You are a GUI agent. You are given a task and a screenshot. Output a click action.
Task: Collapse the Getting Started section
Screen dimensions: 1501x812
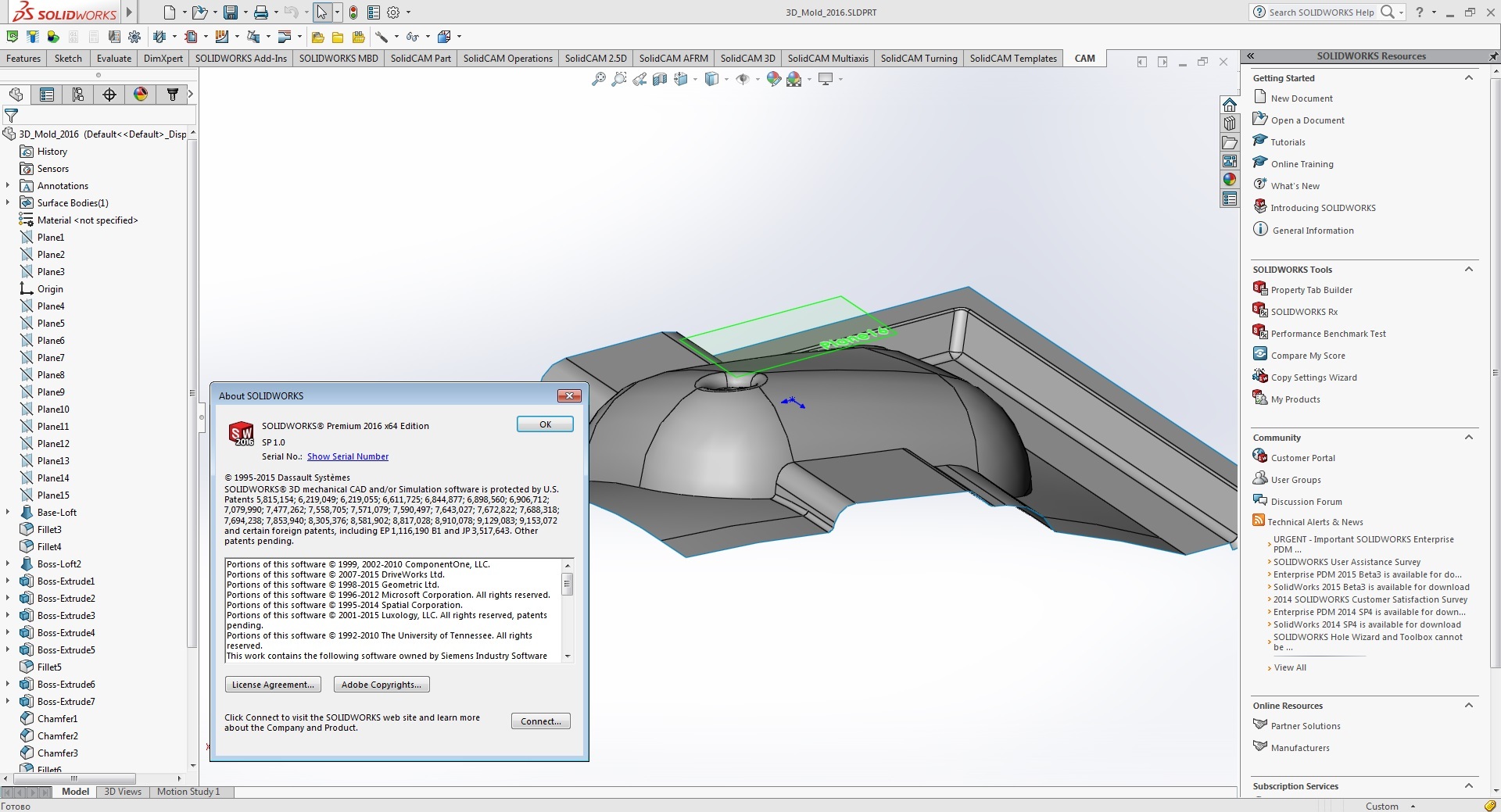[1469, 78]
